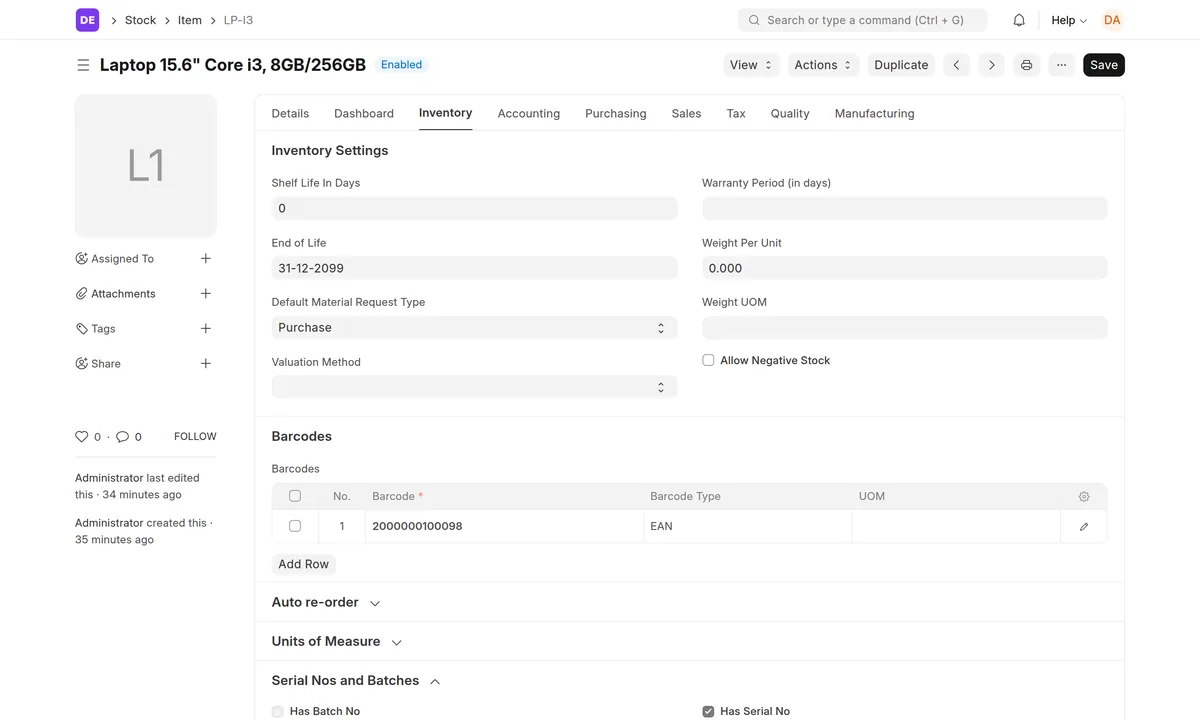The image size is (1200, 720).
Task: Open the Actions dropdown menu
Action: [x=823, y=65]
